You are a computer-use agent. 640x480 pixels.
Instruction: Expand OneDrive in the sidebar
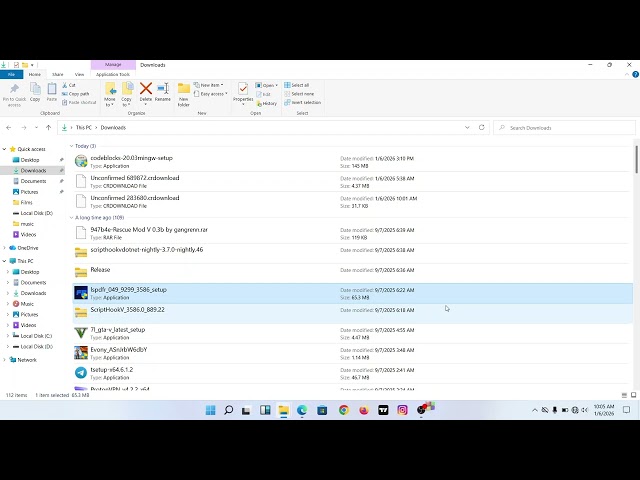(4, 248)
